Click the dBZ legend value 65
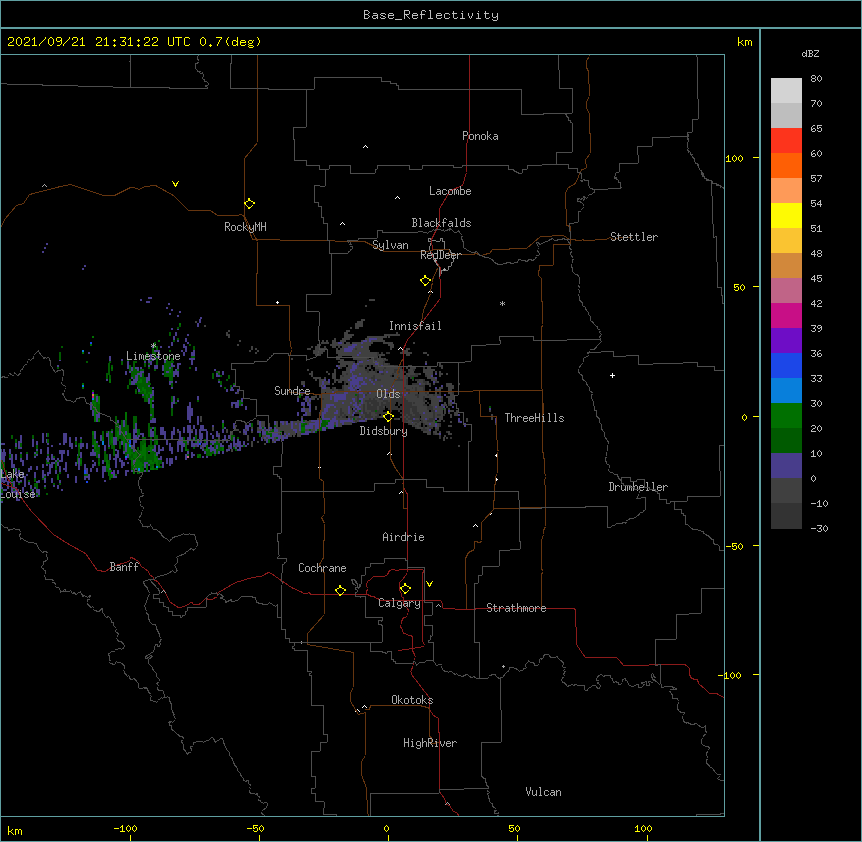 (x=816, y=129)
